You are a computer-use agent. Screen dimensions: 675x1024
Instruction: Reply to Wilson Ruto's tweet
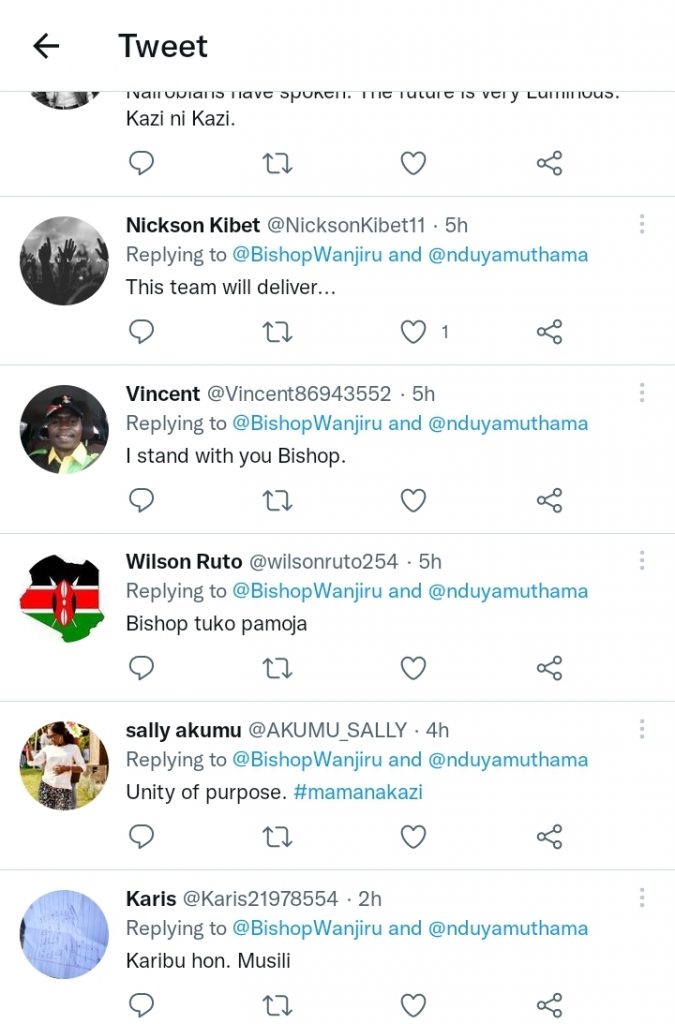coord(142,667)
